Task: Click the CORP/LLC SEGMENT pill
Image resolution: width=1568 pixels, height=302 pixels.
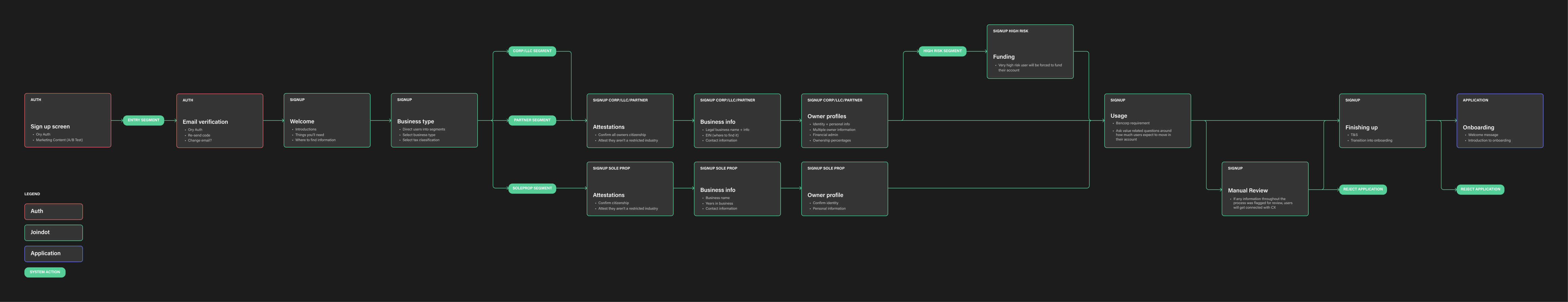Action: click(x=532, y=51)
